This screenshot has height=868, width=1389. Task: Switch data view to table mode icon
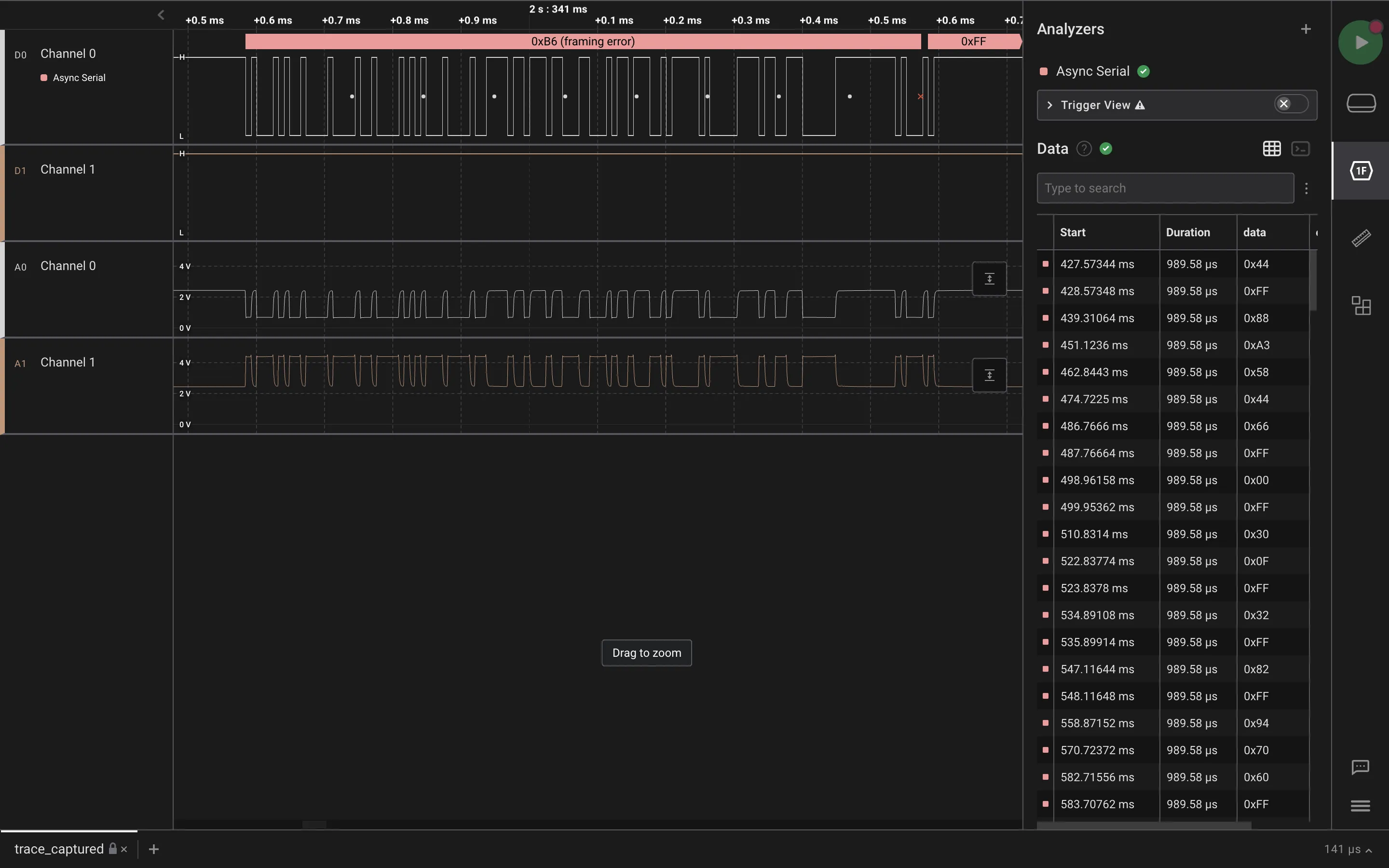[x=1272, y=149]
